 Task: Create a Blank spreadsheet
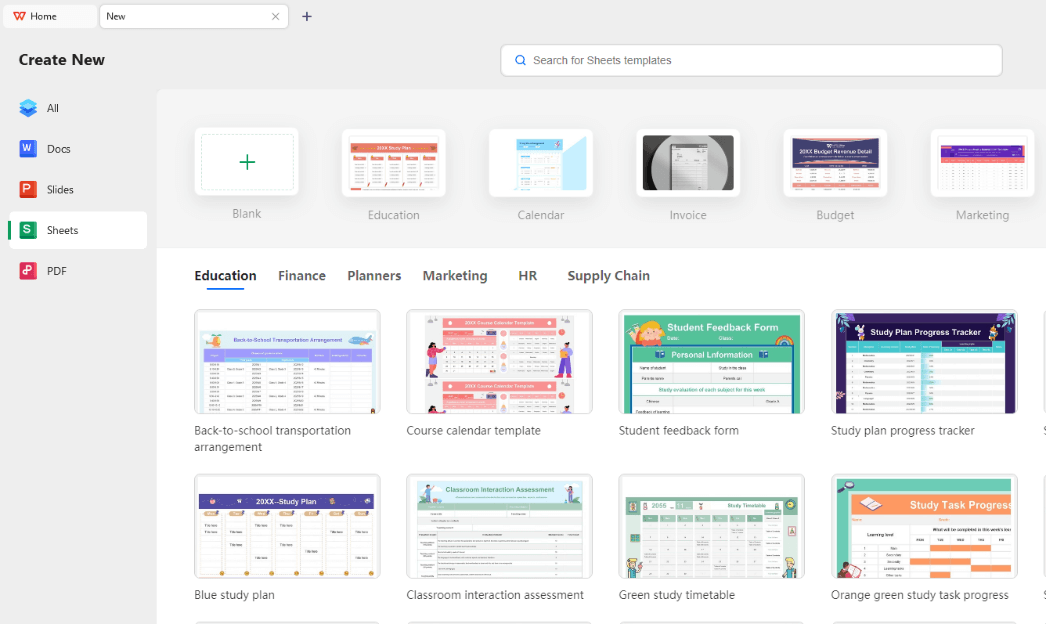click(x=247, y=163)
